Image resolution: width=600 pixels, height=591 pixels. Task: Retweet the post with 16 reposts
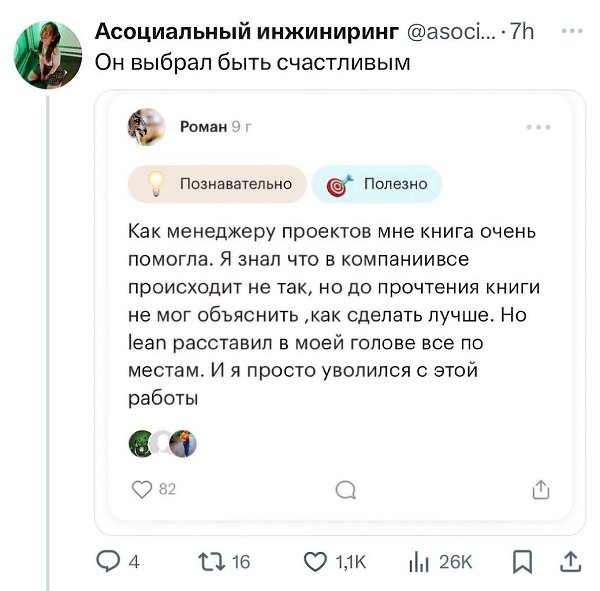[x=205, y=562]
